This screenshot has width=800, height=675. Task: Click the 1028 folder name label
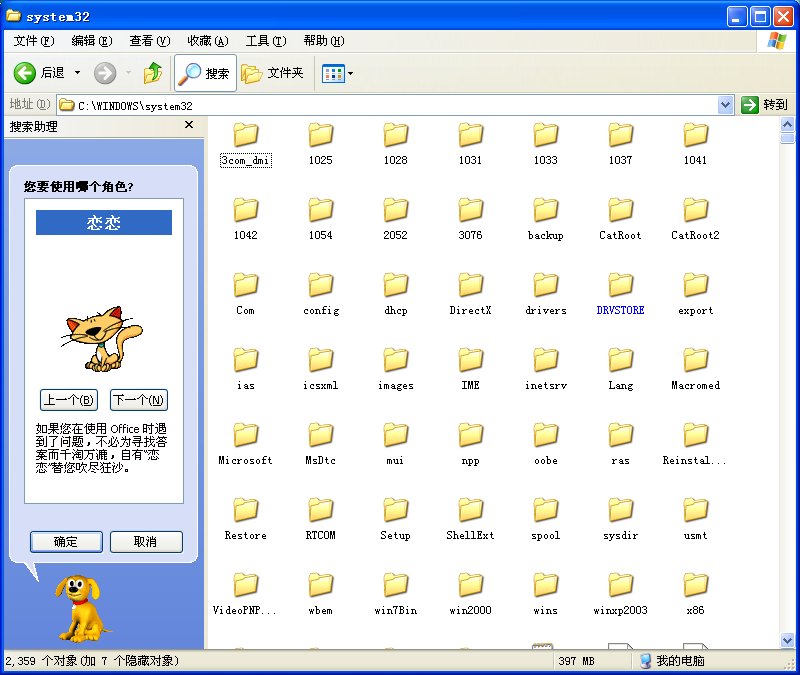pos(395,160)
